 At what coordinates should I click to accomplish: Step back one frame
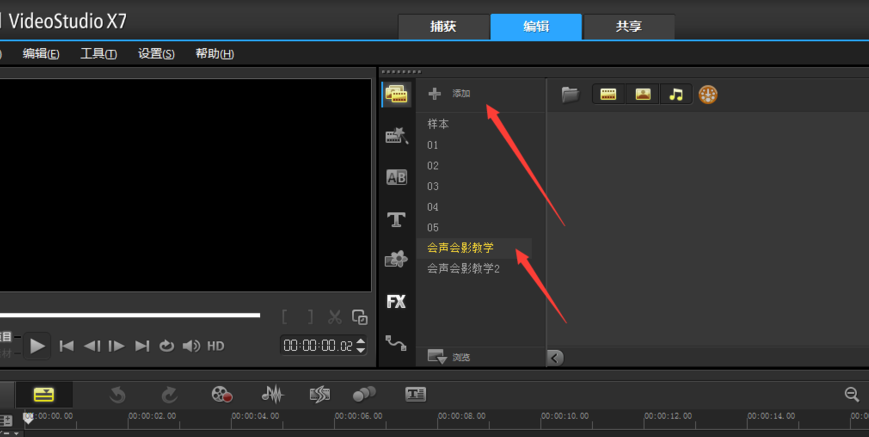point(92,346)
